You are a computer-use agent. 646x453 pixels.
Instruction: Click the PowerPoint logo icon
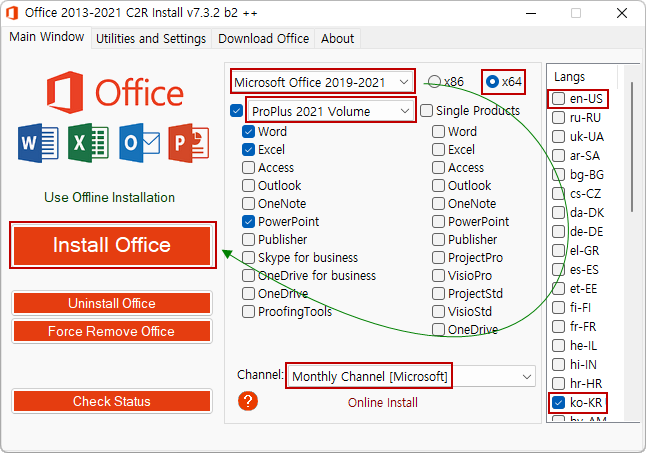pyautogui.click(x=189, y=143)
